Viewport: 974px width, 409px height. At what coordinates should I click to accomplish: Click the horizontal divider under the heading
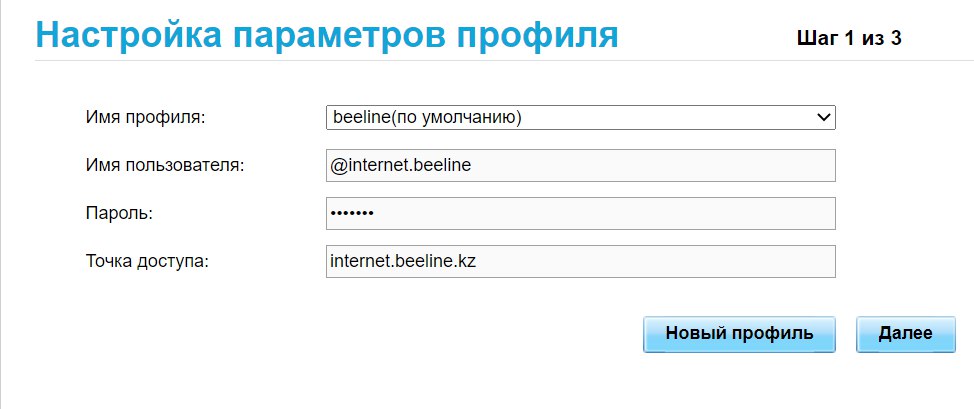click(500, 60)
